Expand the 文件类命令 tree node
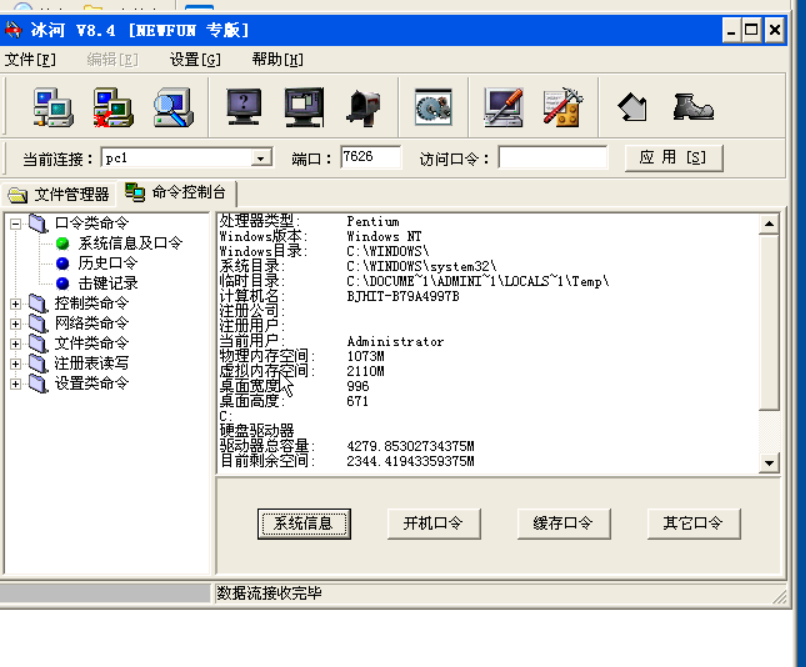 coord(15,344)
